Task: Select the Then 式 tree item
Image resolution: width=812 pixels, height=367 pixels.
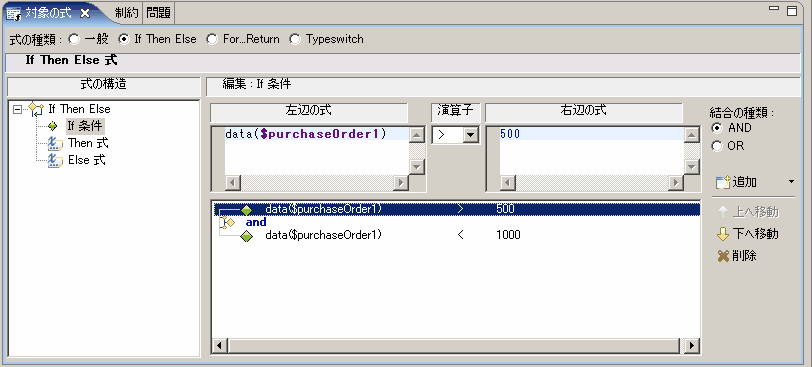Action: [88, 143]
